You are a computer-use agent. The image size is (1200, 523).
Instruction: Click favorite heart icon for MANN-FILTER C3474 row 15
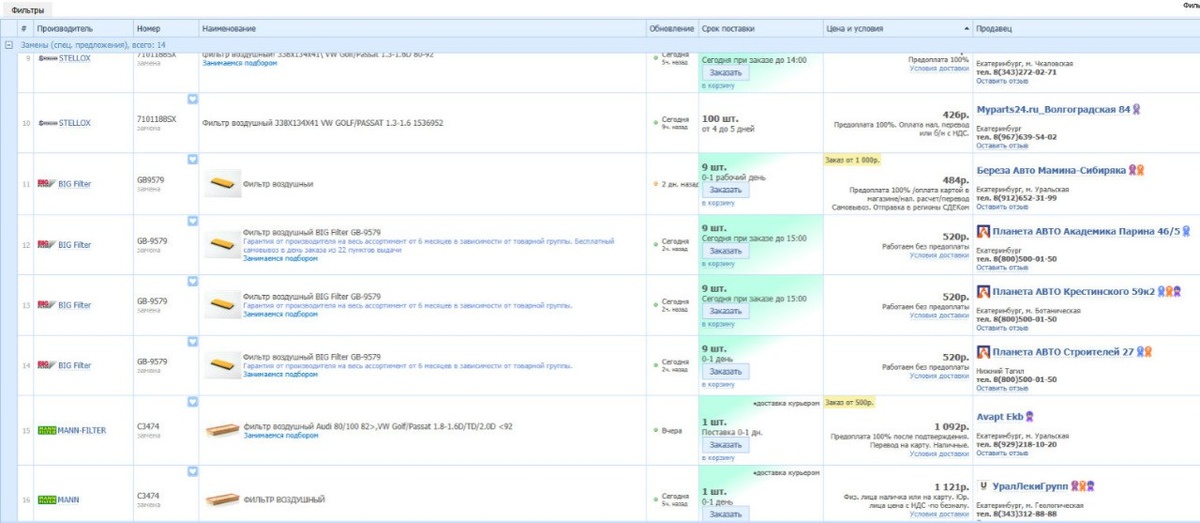coord(193,402)
